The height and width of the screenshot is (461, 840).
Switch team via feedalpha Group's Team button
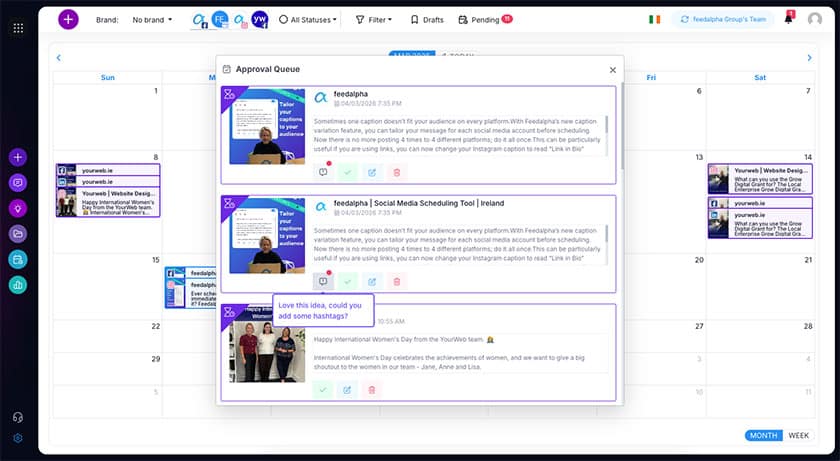[x=725, y=19]
